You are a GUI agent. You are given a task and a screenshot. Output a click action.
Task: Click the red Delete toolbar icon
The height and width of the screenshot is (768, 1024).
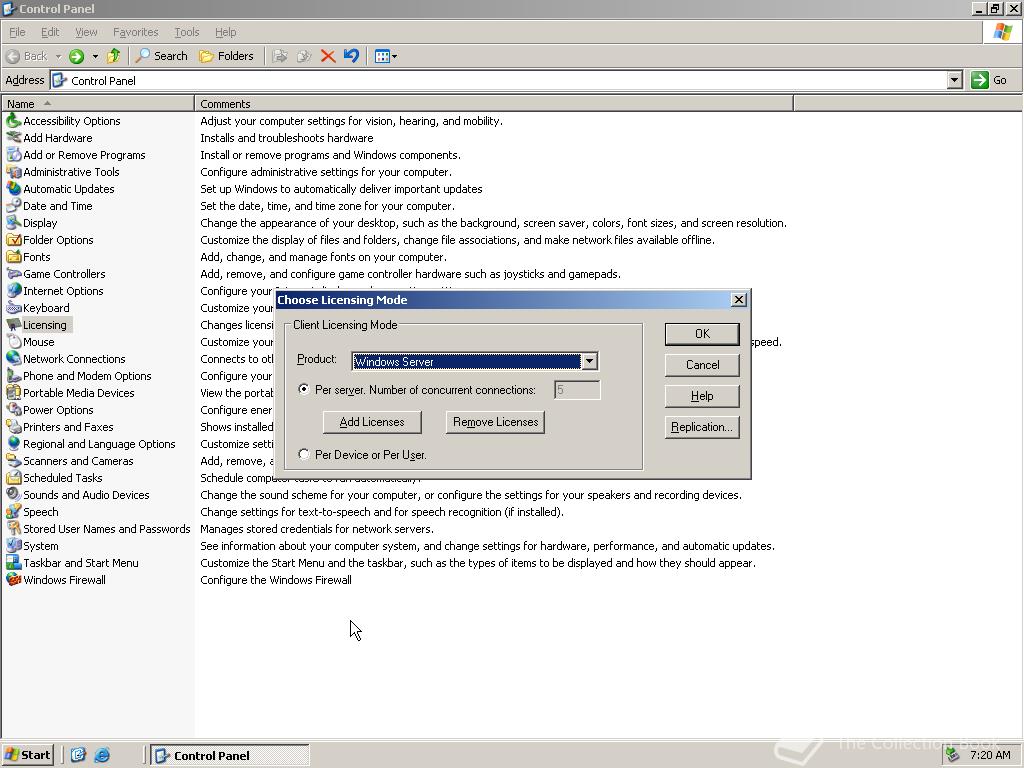[328, 56]
